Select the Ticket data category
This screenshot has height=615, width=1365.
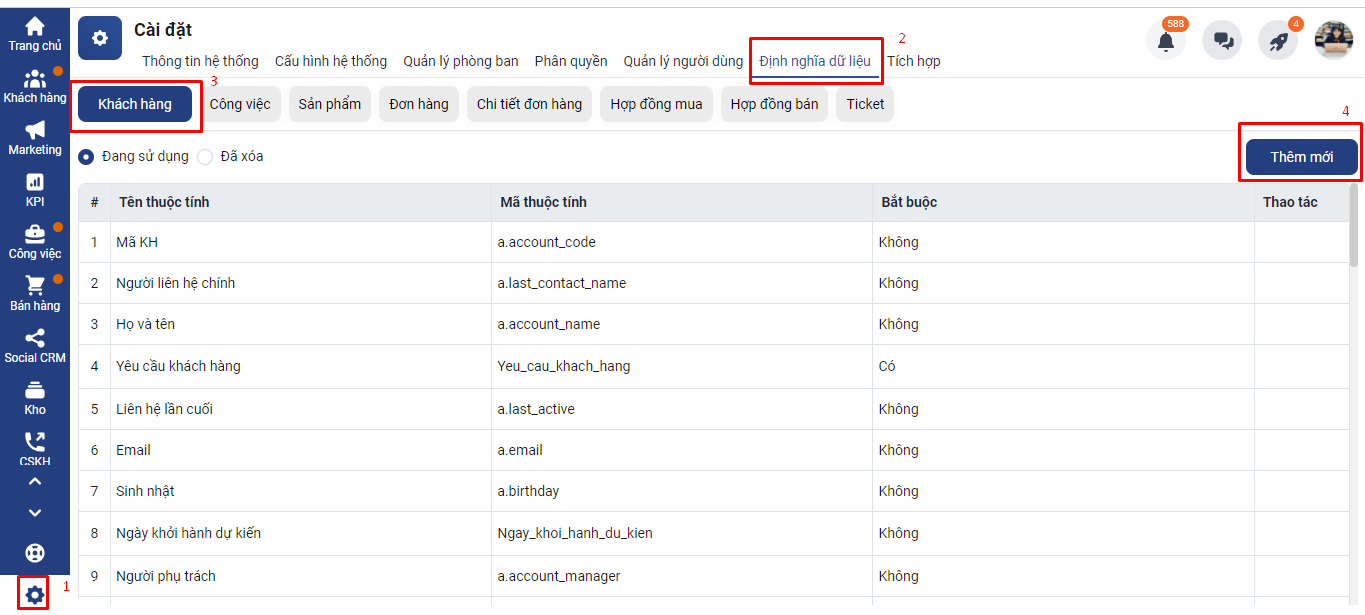coord(865,104)
